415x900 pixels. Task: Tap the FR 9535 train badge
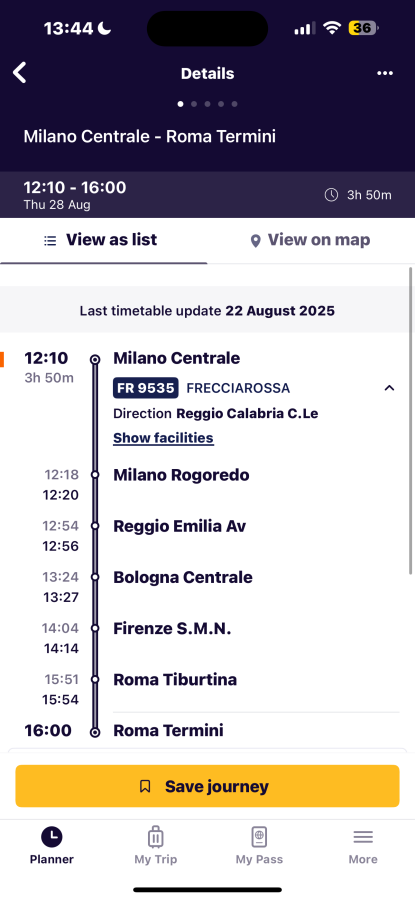point(146,388)
